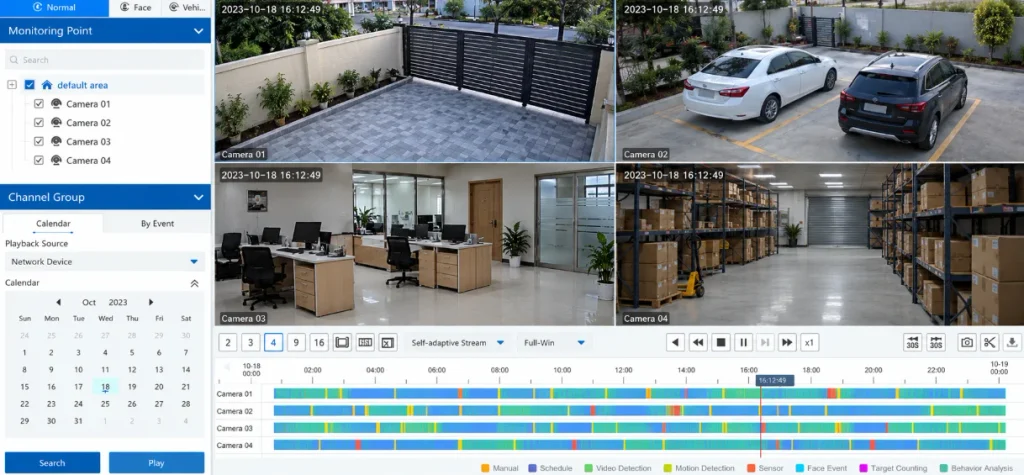Click the rewind playback button
1024x475 pixels.
pos(698,342)
